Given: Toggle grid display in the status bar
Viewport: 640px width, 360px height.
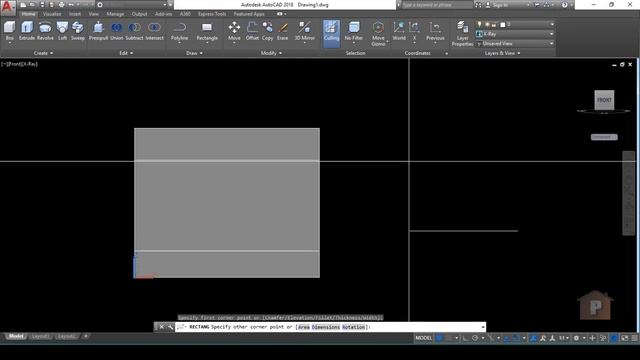Looking at the screenshot, I should coord(439,338).
